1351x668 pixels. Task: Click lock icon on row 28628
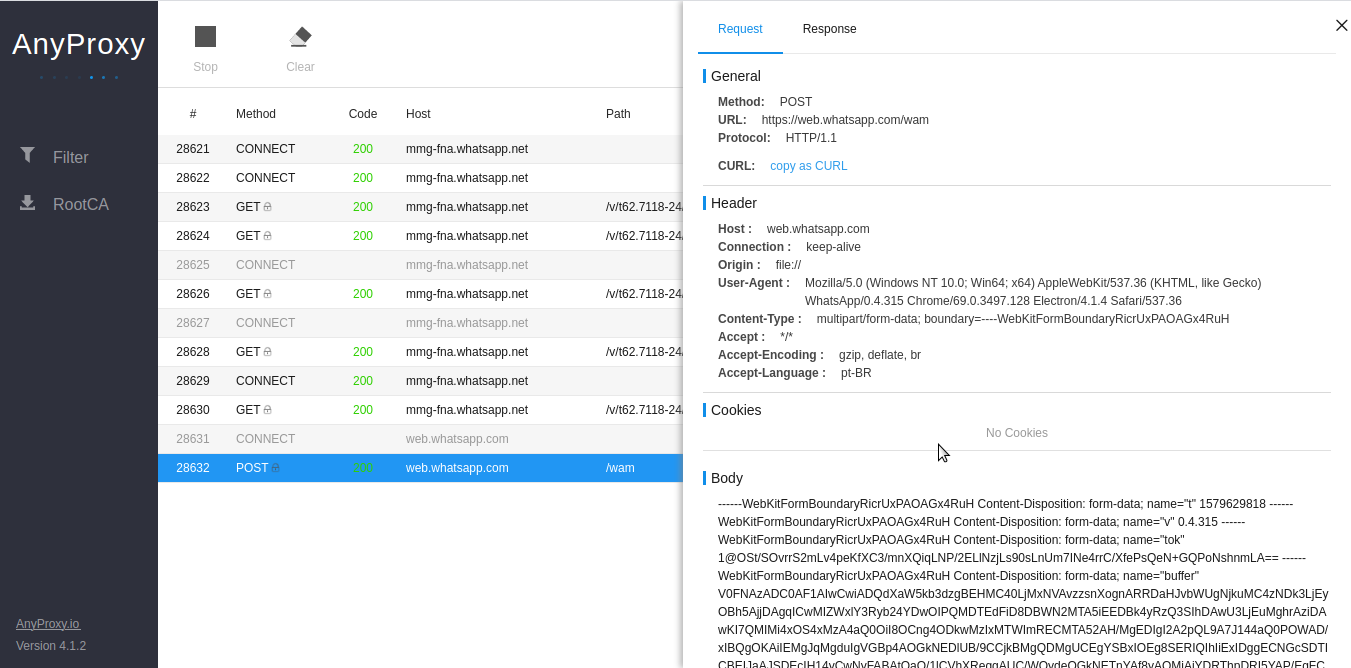pos(267,352)
